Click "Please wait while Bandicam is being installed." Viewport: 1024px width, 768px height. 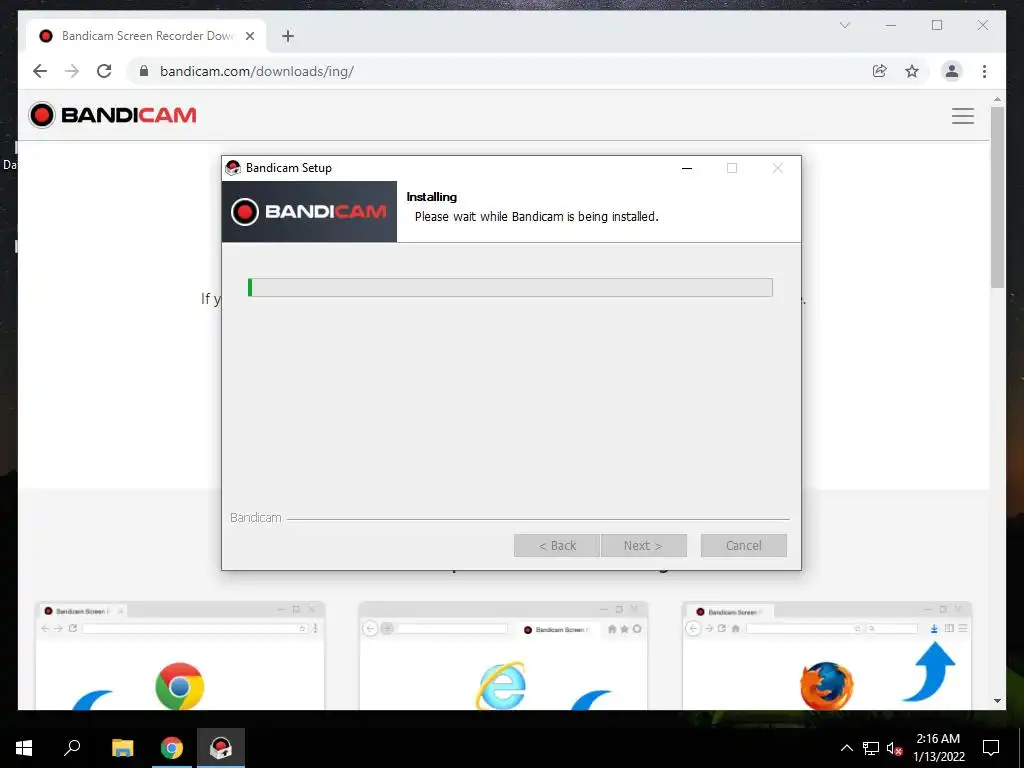coord(537,217)
